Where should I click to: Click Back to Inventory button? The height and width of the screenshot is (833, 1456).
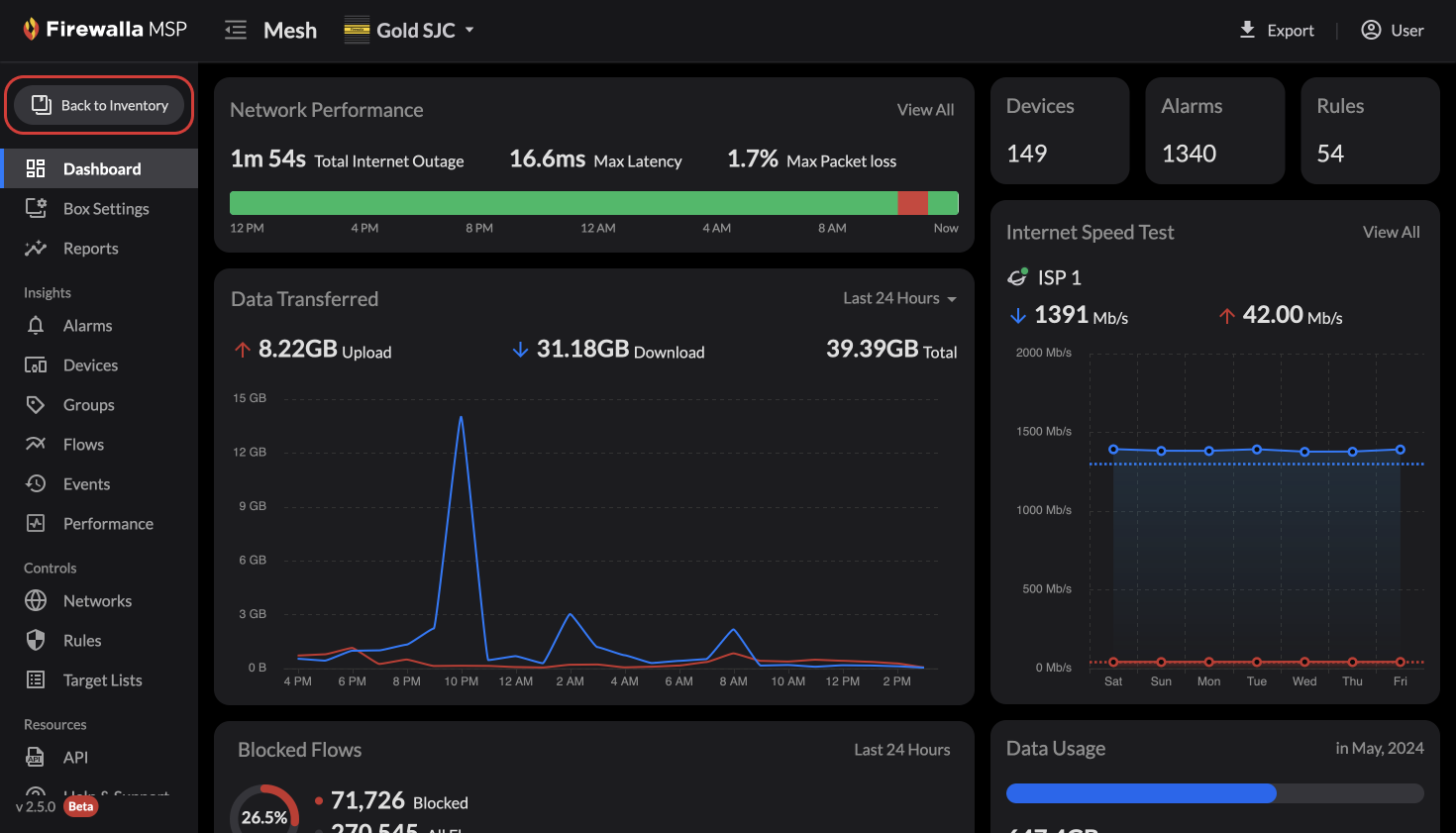[99, 105]
